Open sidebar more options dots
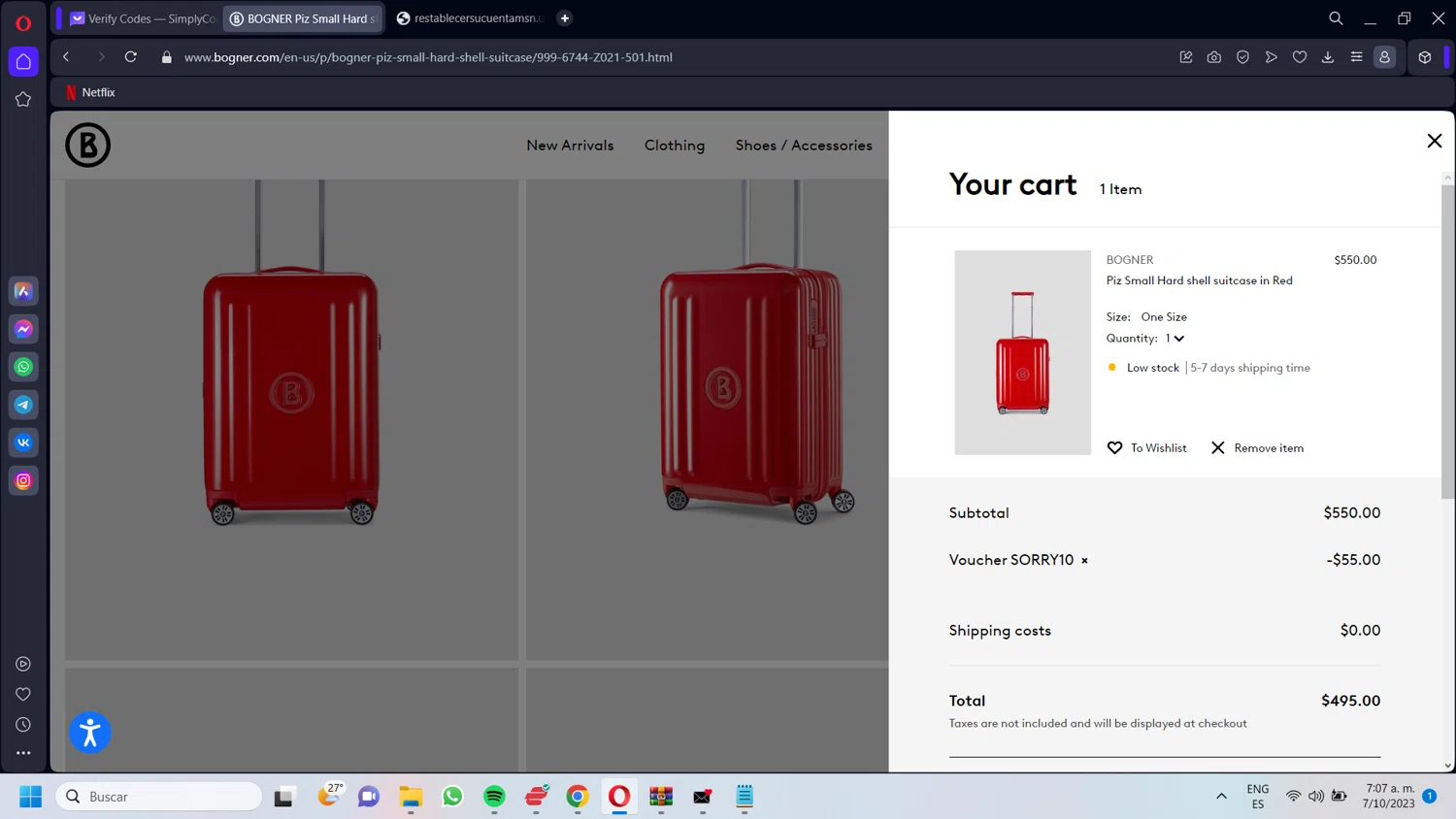 coord(23,753)
